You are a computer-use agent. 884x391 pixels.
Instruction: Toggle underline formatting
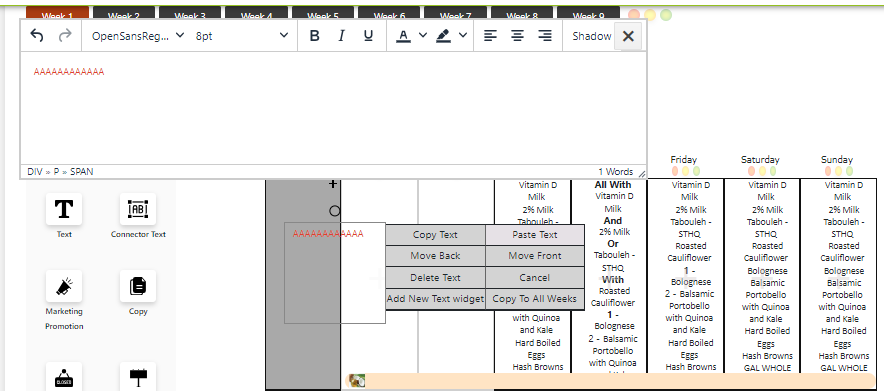[x=368, y=36]
